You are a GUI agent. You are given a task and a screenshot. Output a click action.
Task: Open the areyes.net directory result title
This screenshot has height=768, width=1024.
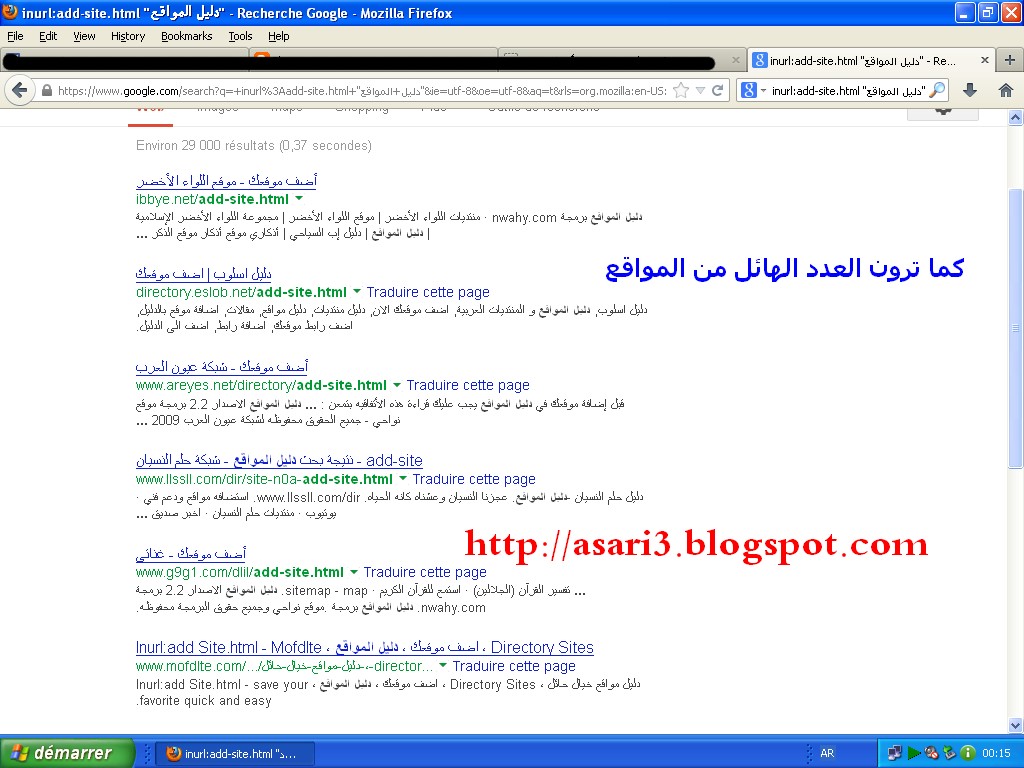click(221, 366)
